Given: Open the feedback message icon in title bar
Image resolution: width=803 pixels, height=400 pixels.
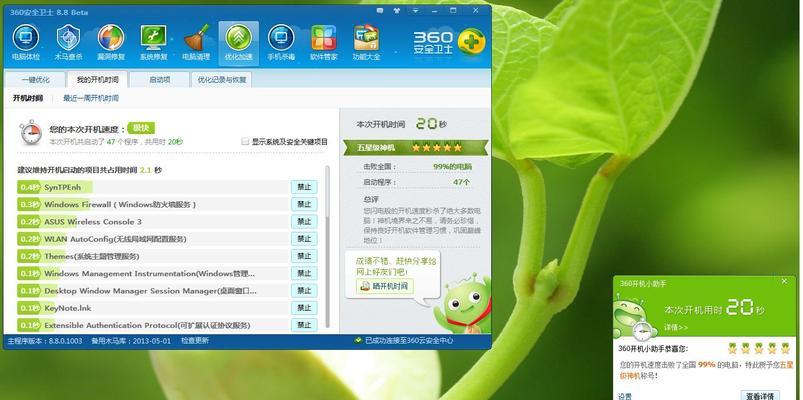Looking at the screenshot, I should 380,10.
